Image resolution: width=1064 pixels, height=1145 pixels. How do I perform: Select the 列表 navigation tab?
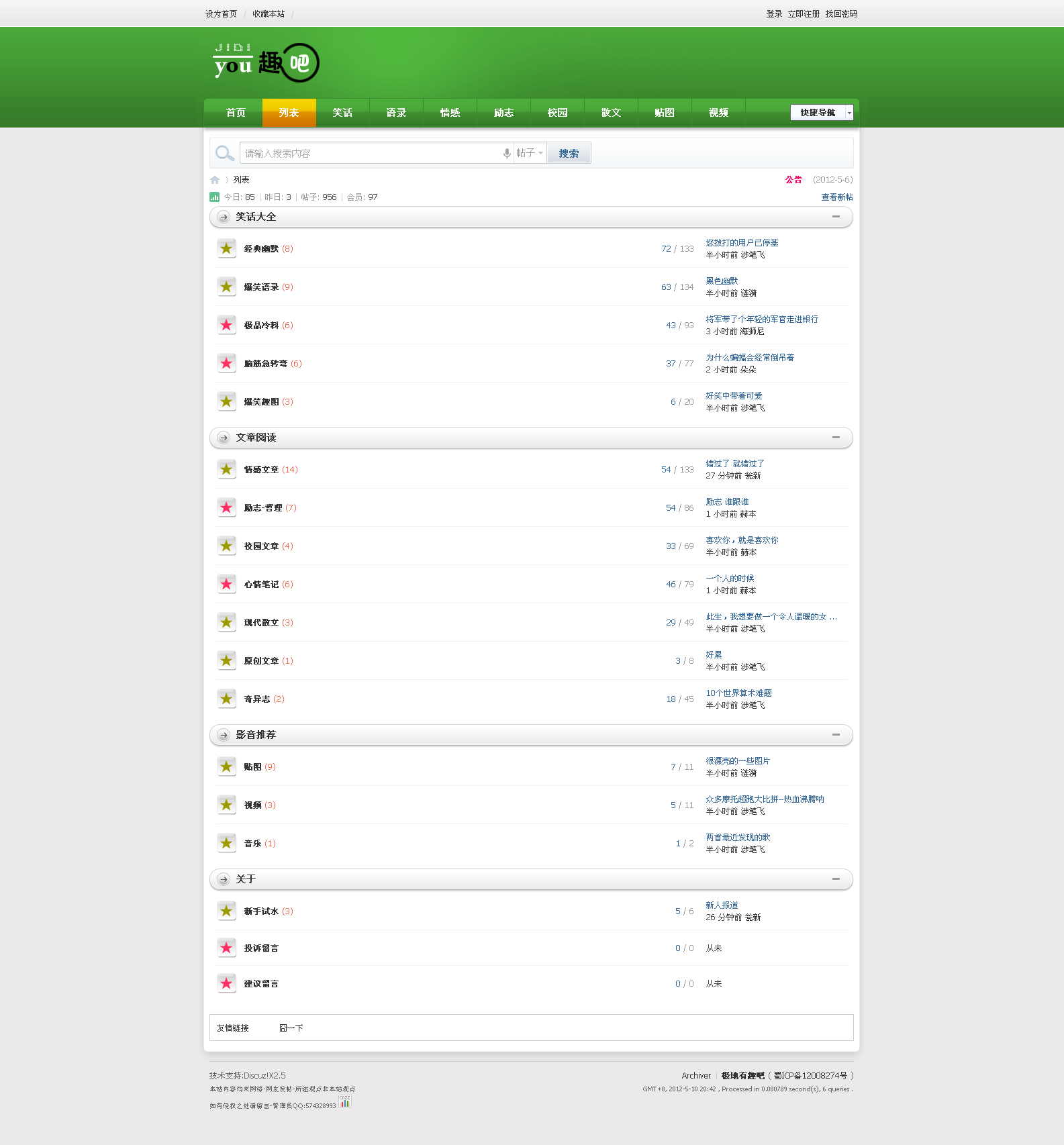point(289,113)
